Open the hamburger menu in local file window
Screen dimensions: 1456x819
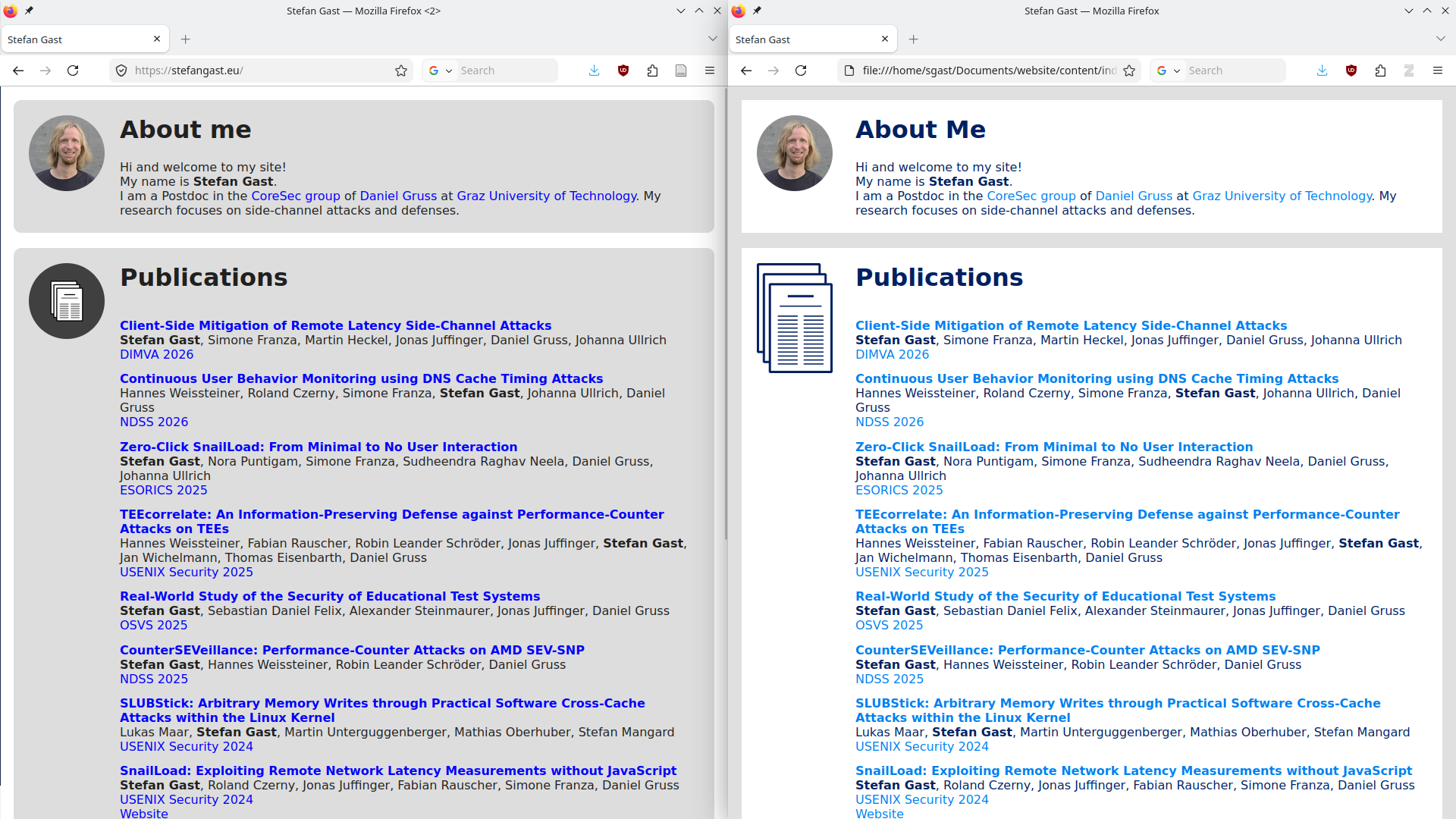point(1438,71)
